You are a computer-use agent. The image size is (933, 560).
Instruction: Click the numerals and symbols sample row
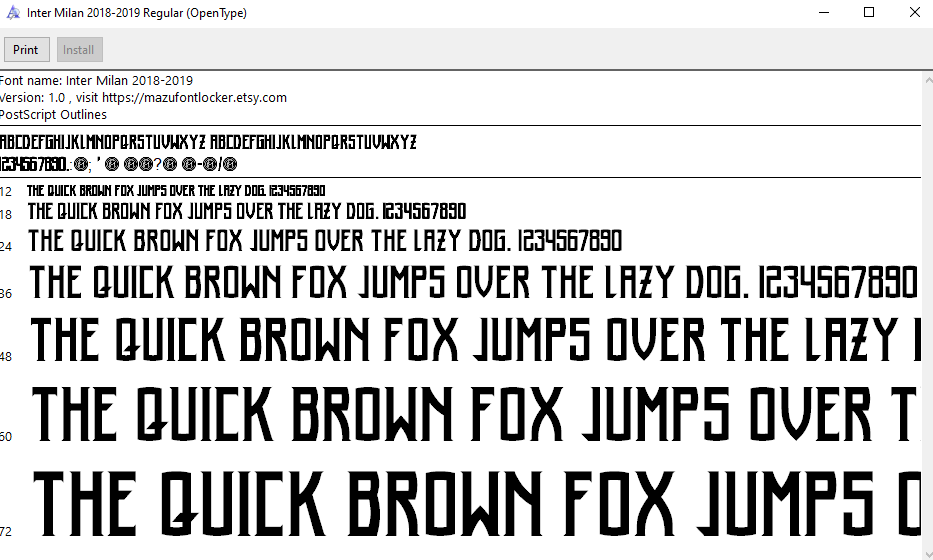point(118,164)
